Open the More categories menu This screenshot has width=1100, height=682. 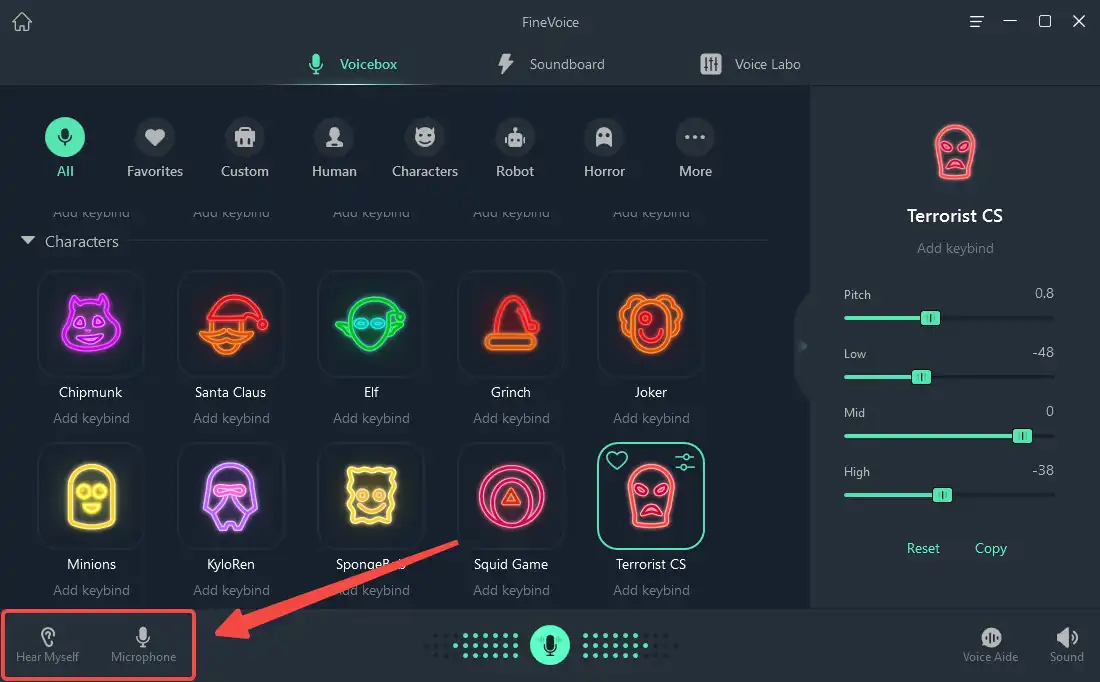click(x=695, y=148)
